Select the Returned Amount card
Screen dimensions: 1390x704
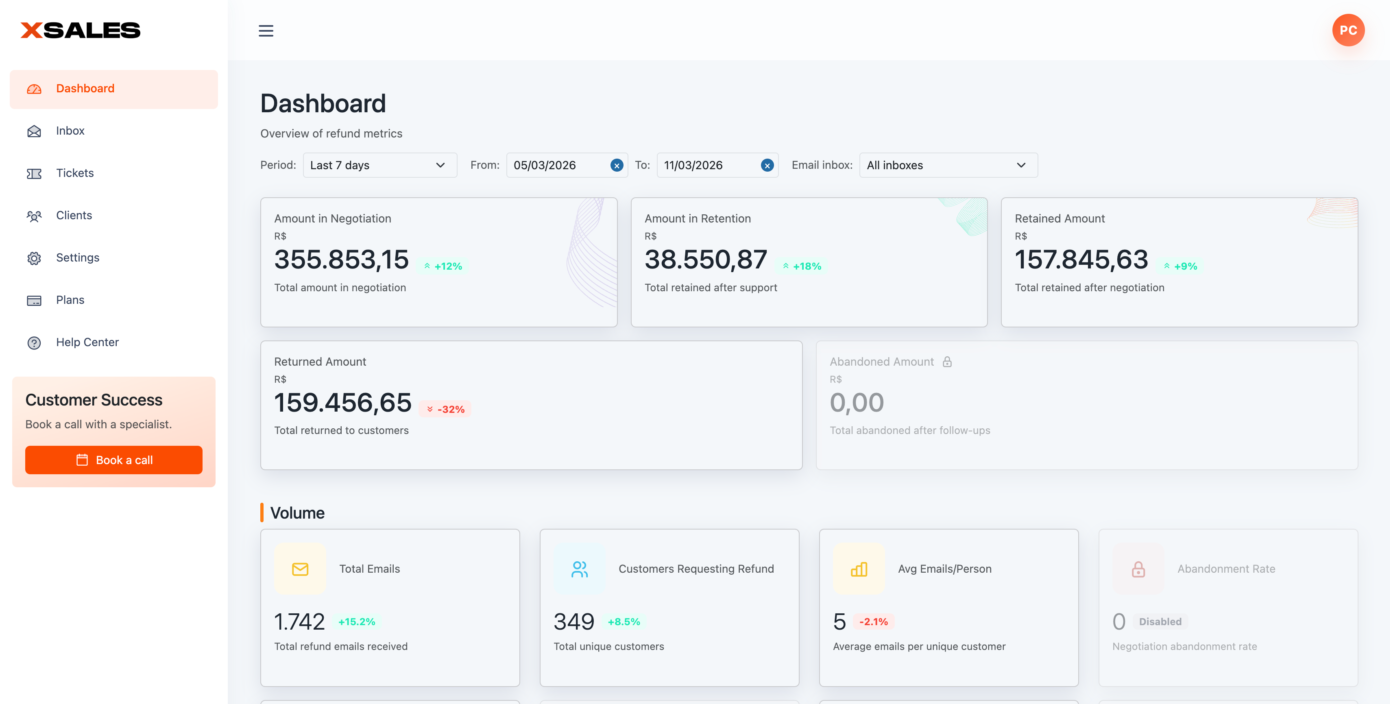click(x=531, y=405)
